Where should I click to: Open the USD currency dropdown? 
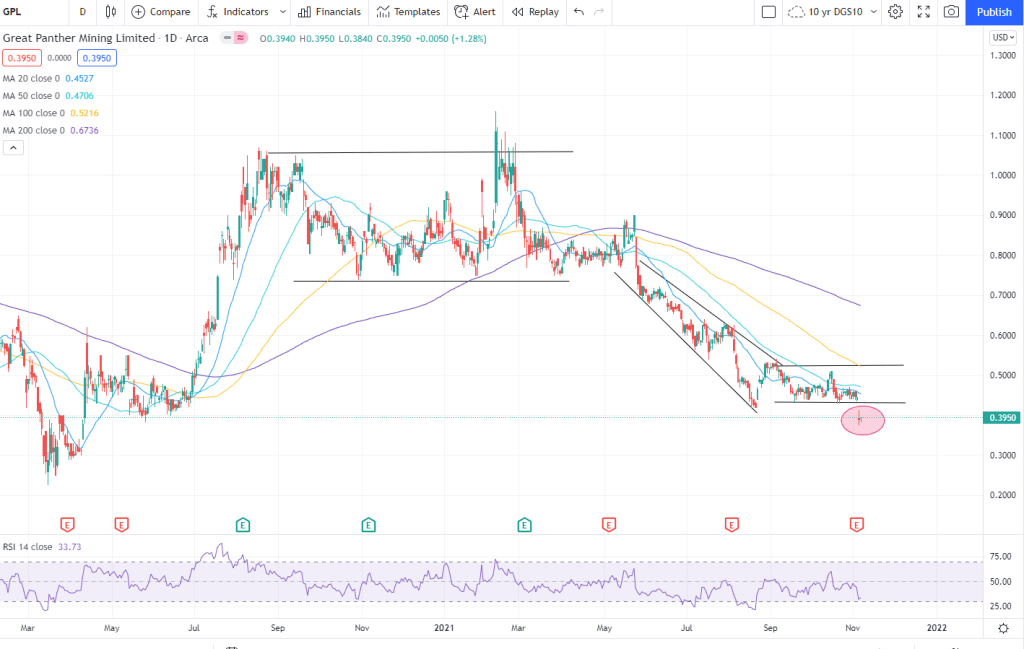[1002, 37]
